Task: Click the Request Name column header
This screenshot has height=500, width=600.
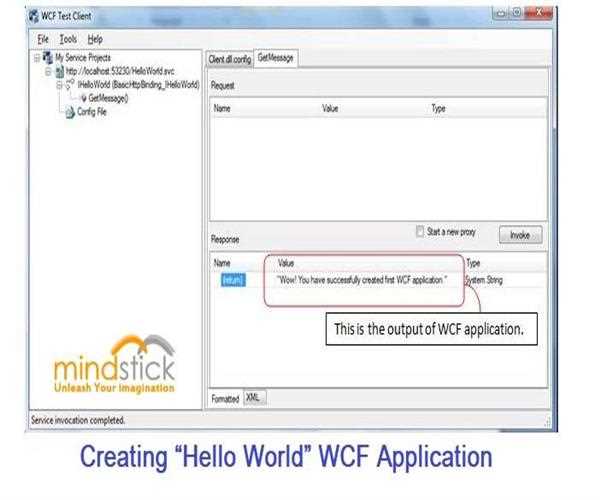Action: click(222, 108)
